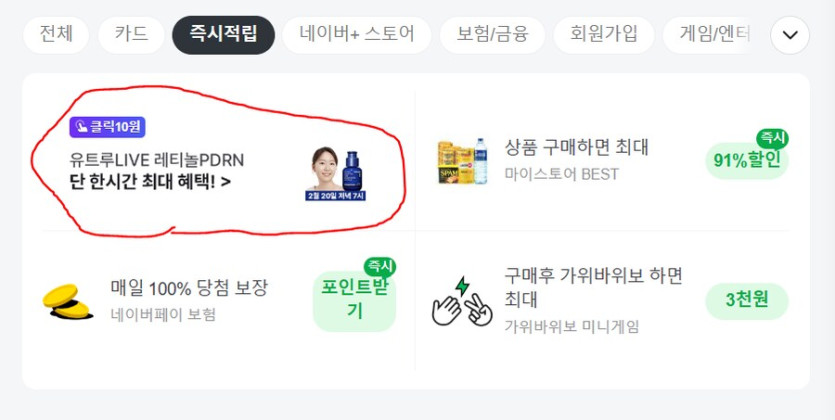Click the 클릭10원 purple badge
This screenshot has height=420, width=835.
pyautogui.click(x=107, y=127)
